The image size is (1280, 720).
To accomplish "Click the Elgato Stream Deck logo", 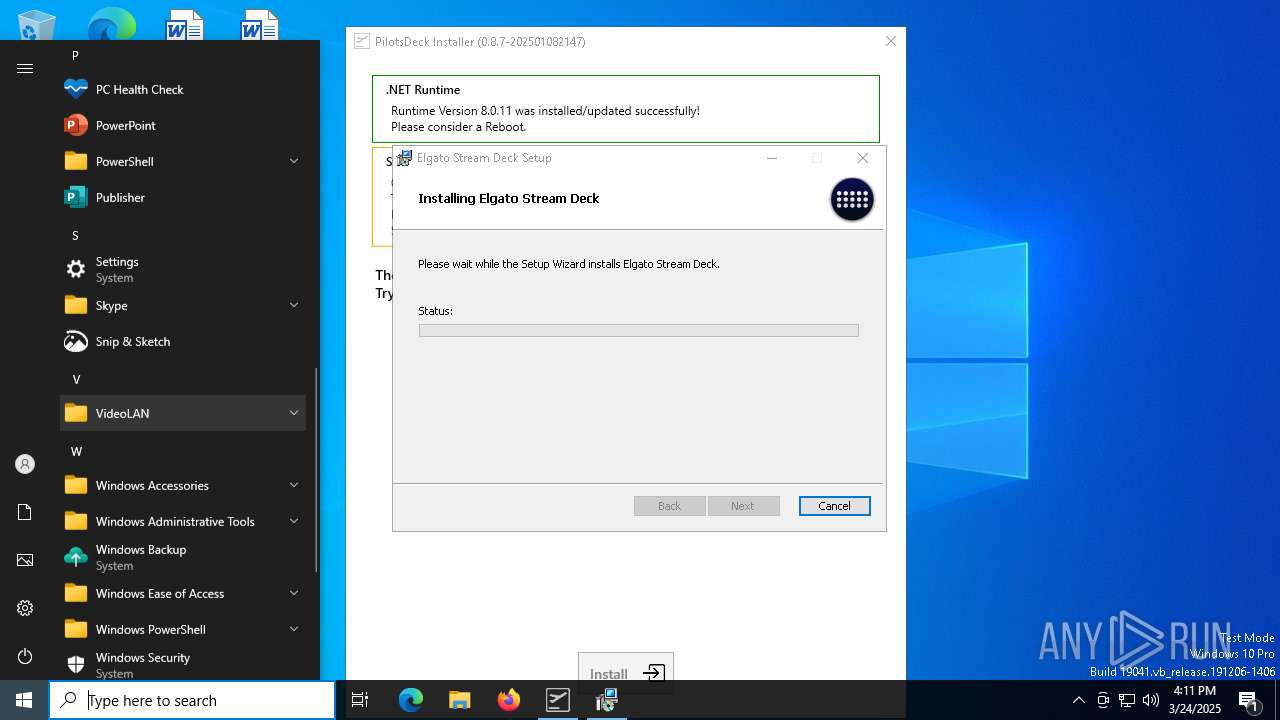I will point(852,200).
